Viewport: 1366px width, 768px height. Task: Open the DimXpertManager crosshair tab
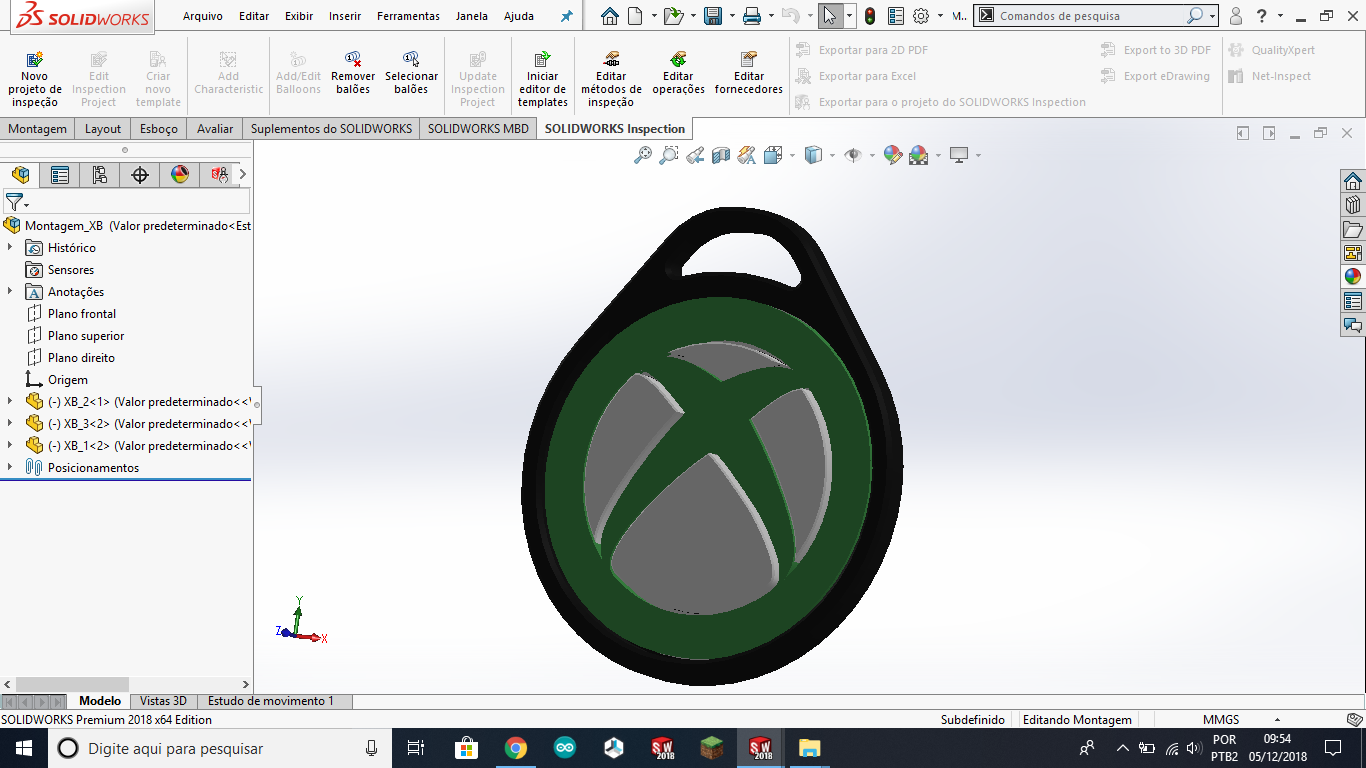point(140,175)
